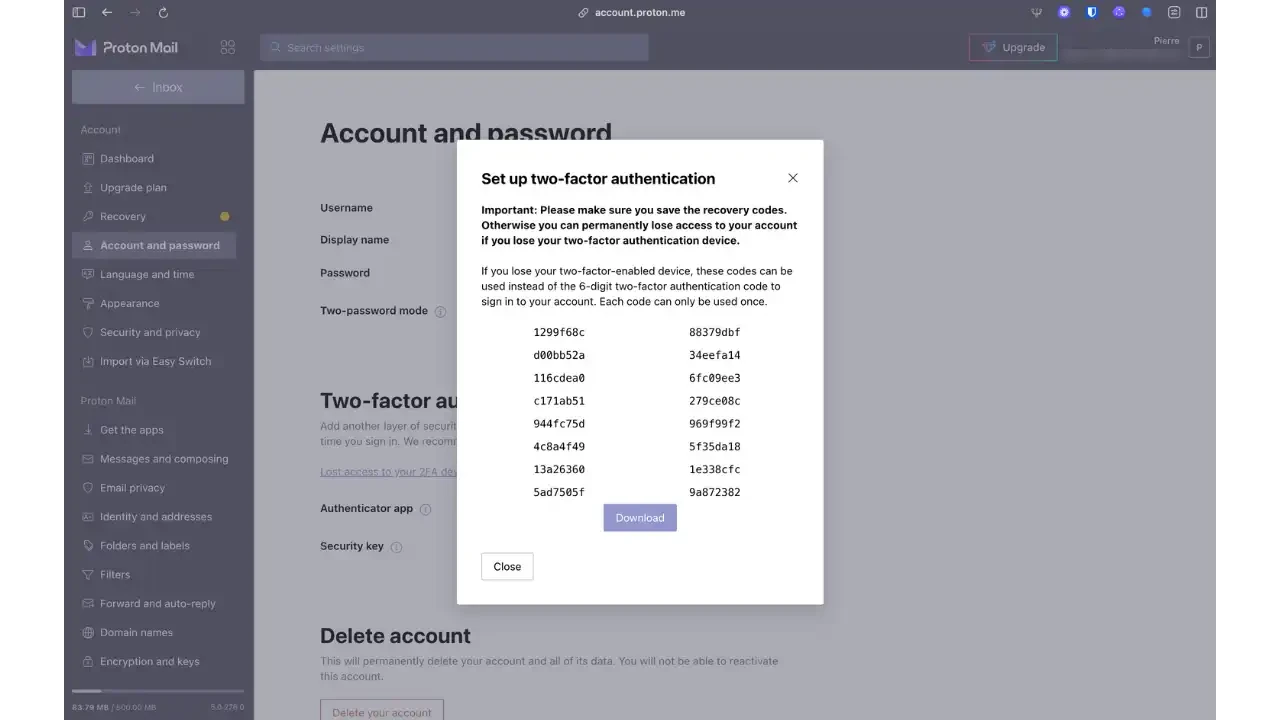This screenshot has width=1280, height=720.
Task: Open the Proton apps switcher grid icon
Action: point(228,47)
